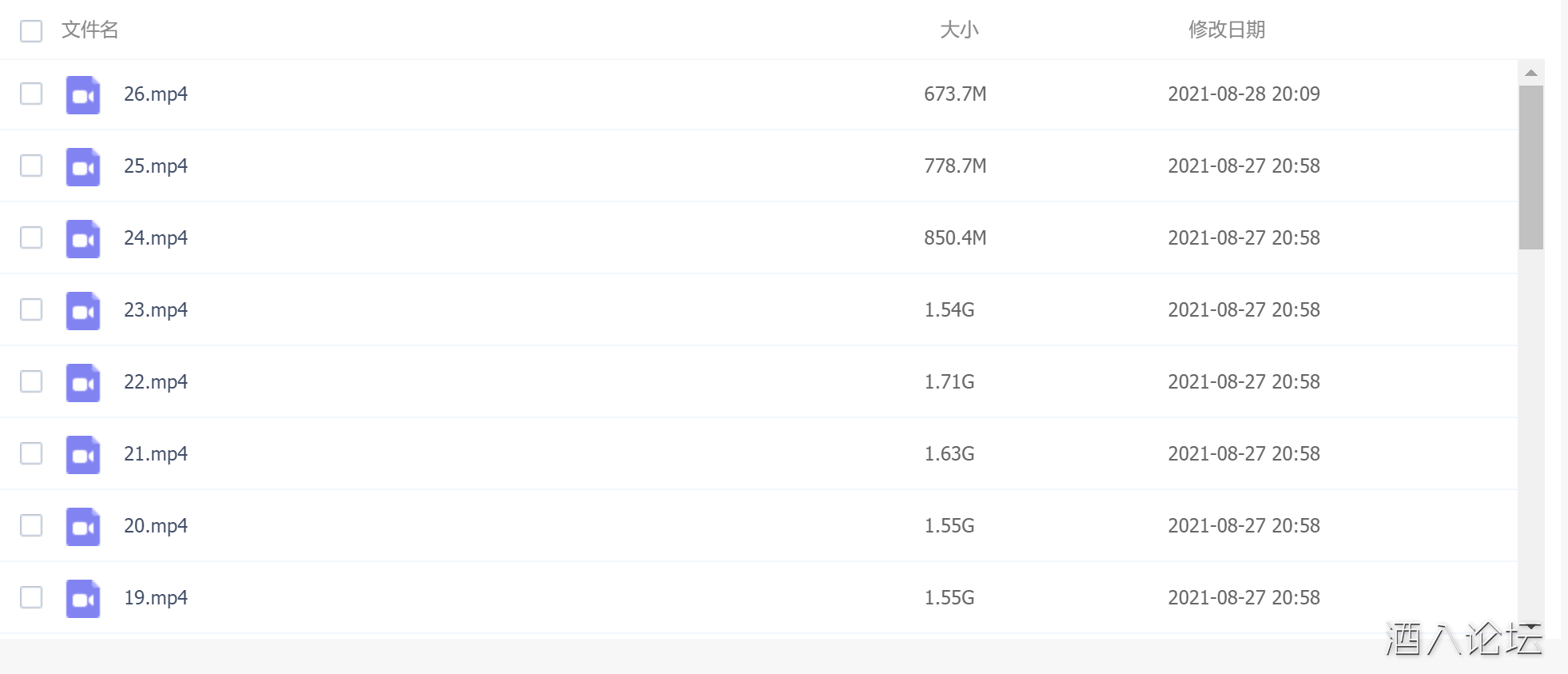This screenshot has width=1568, height=674.
Task: Click the video icon for 19.mp4
Action: (83, 599)
